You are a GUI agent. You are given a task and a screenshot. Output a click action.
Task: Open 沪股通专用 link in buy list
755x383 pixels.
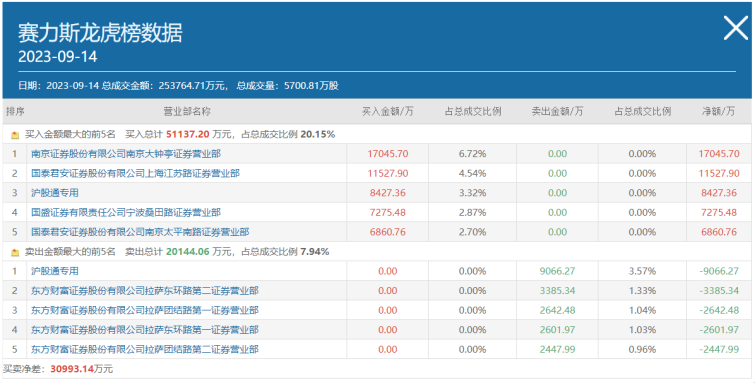pyautogui.click(x=55, y=193)
